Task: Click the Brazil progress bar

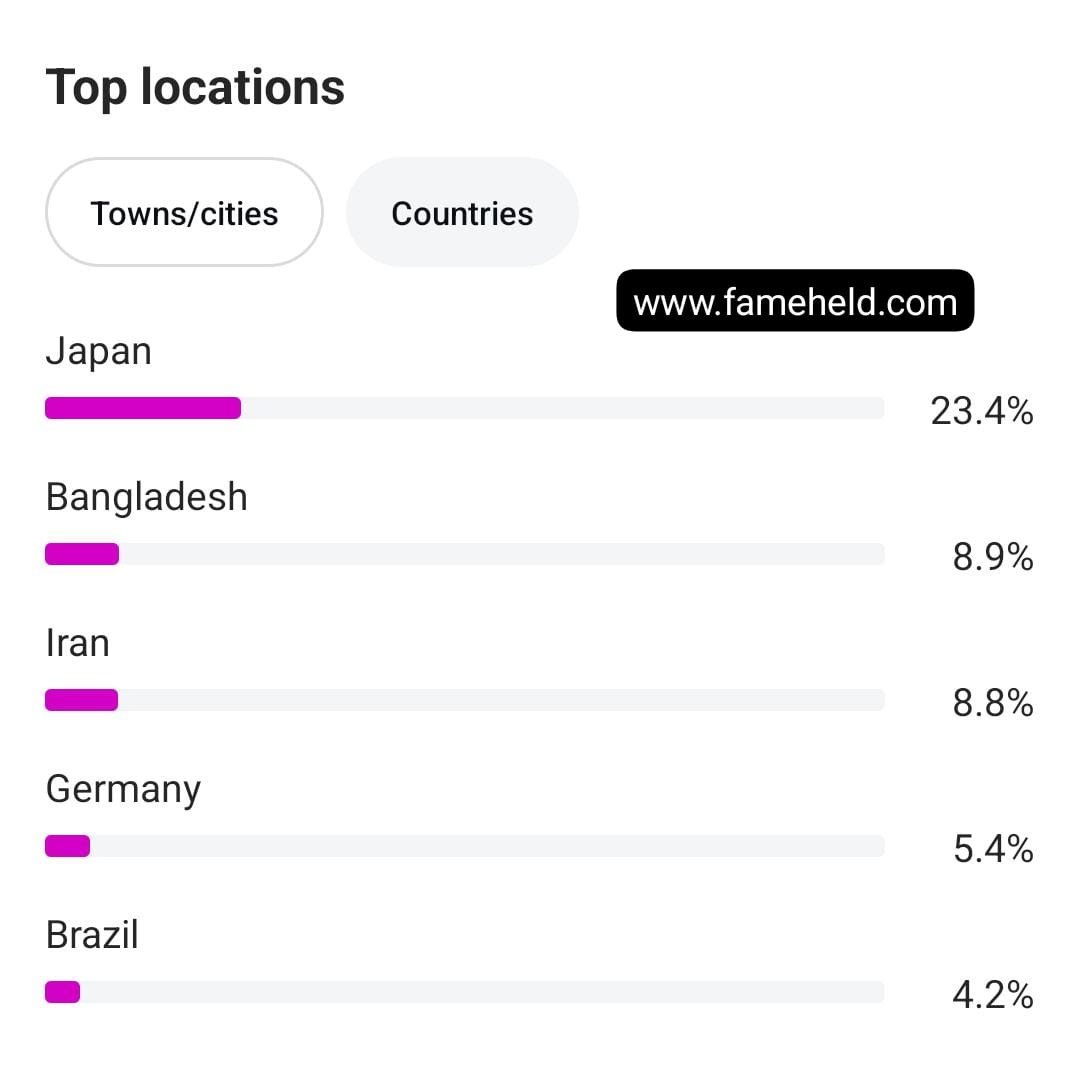Action: click(x=465, y=992)
